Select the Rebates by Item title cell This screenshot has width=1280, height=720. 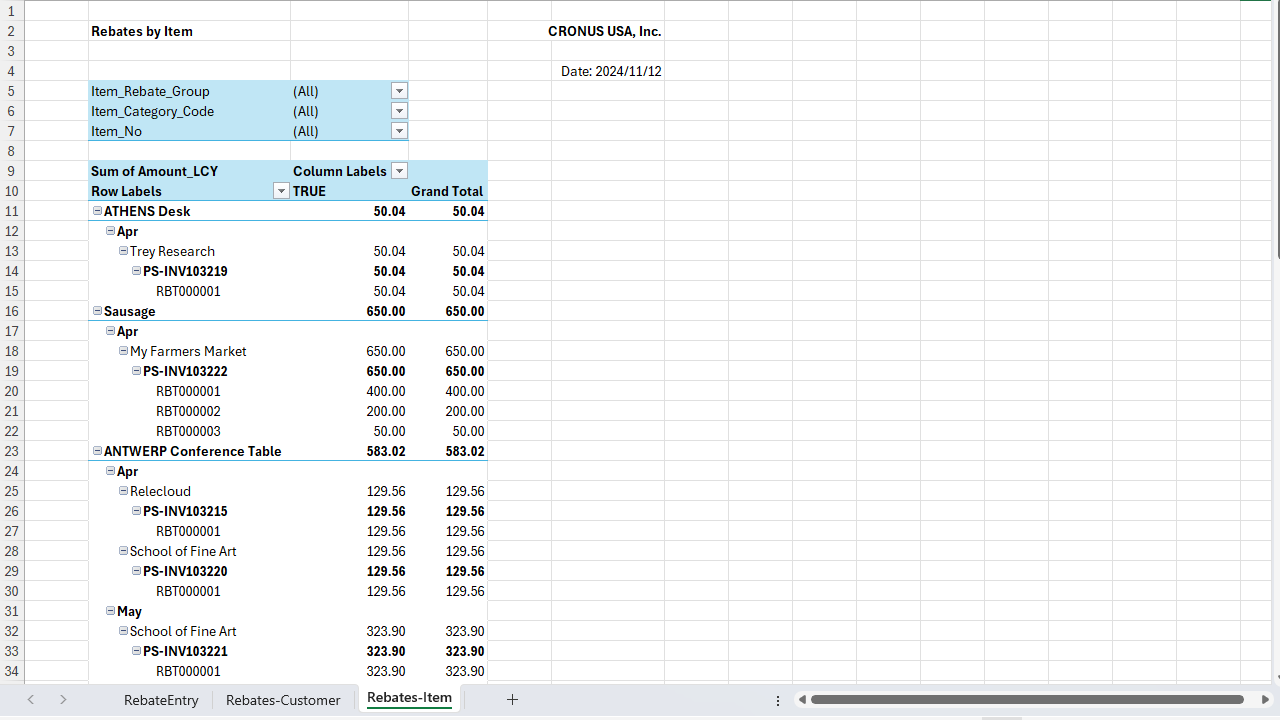pyautogui.click(x=189, y=31)
